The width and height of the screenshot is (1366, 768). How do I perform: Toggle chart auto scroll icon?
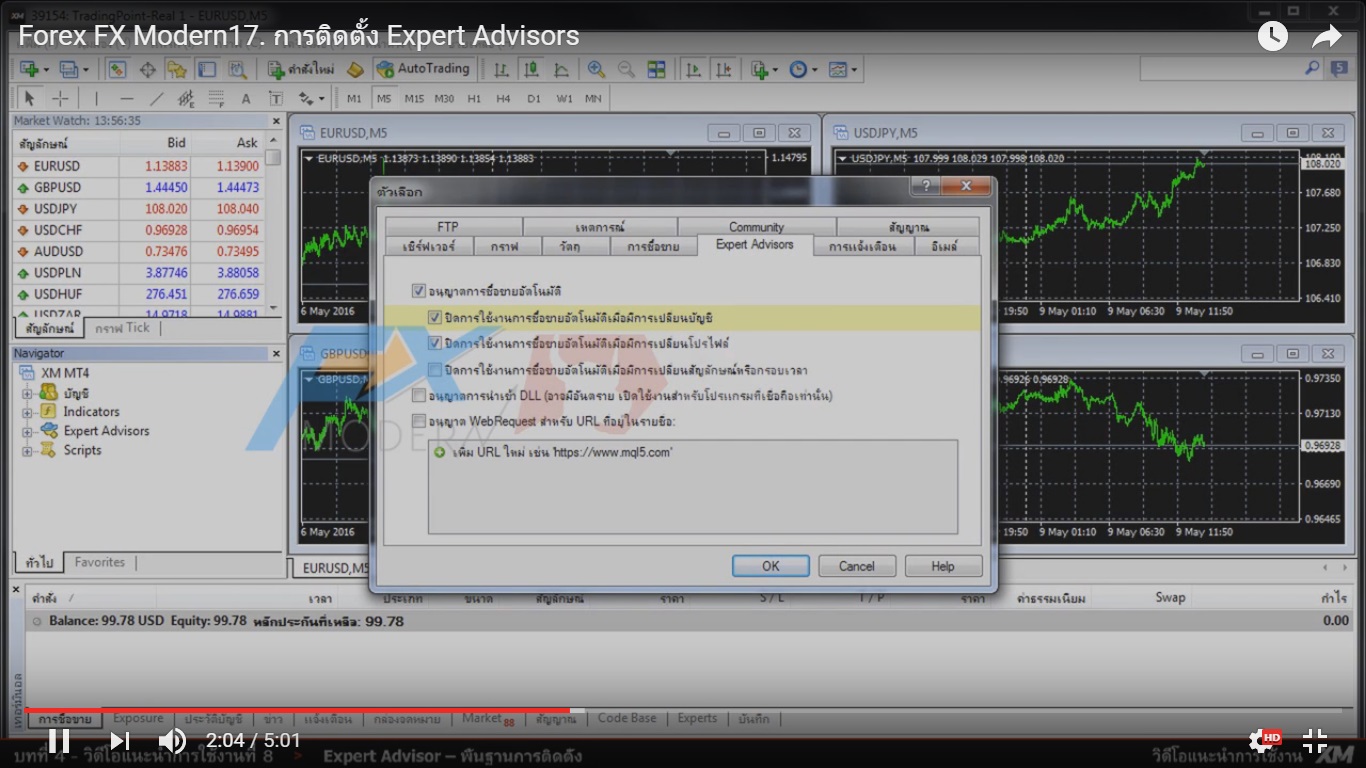[693, 69]
